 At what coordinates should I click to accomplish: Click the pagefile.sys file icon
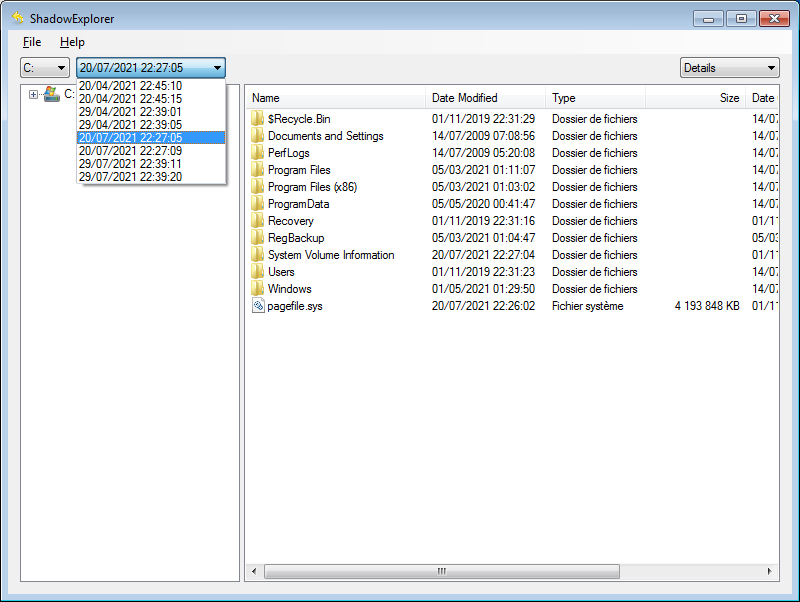pyautogui.click(x=258, y=306)
